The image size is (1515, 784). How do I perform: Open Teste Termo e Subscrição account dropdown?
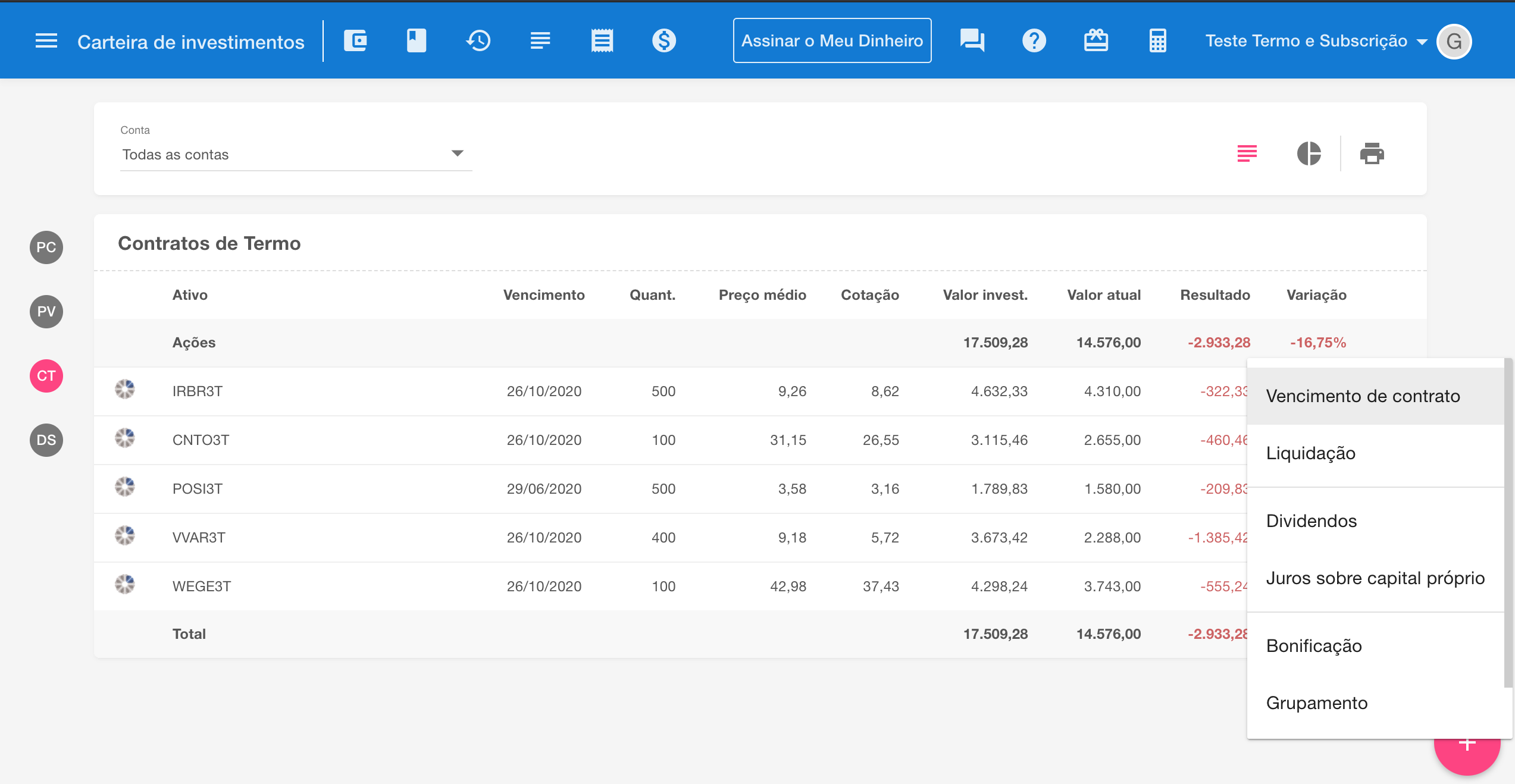click(x=1315, y=41)
